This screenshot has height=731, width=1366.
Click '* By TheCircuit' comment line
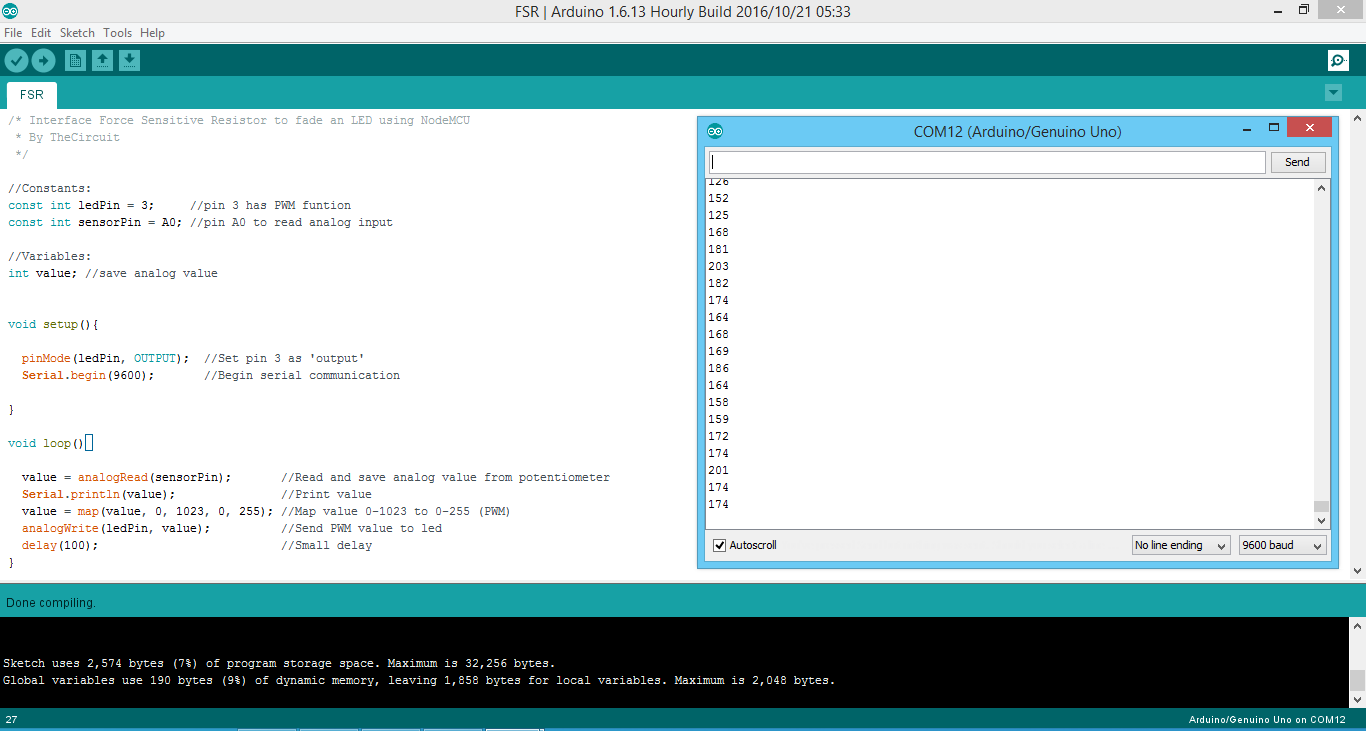(67, 137)
